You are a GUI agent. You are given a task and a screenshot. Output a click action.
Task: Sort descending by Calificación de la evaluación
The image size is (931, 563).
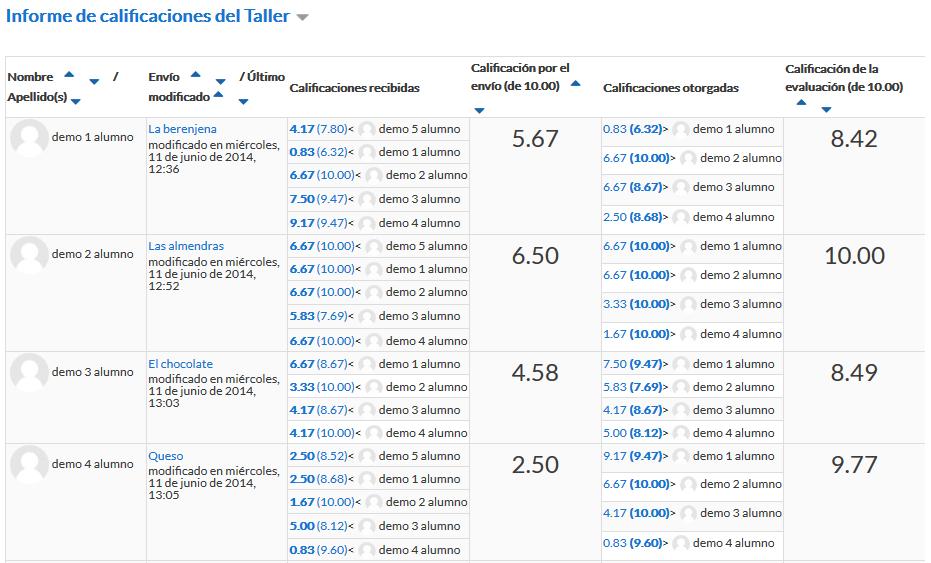tap(826, 109)
